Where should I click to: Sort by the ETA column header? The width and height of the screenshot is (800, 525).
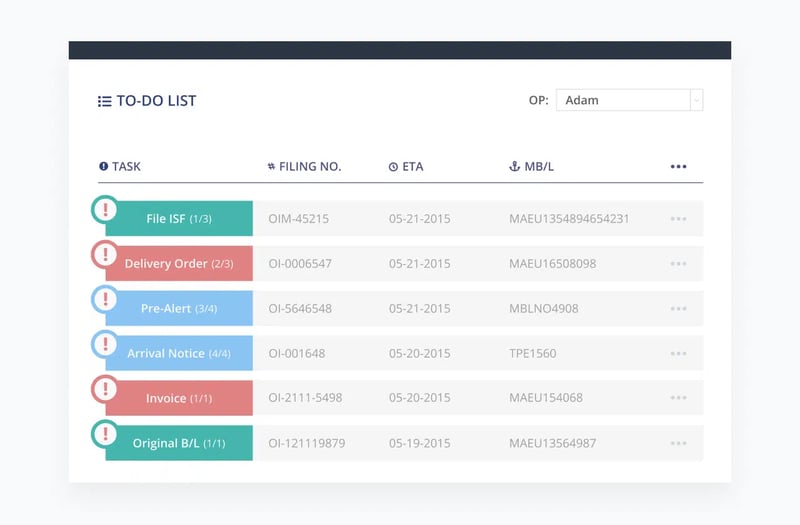[412, 167]
